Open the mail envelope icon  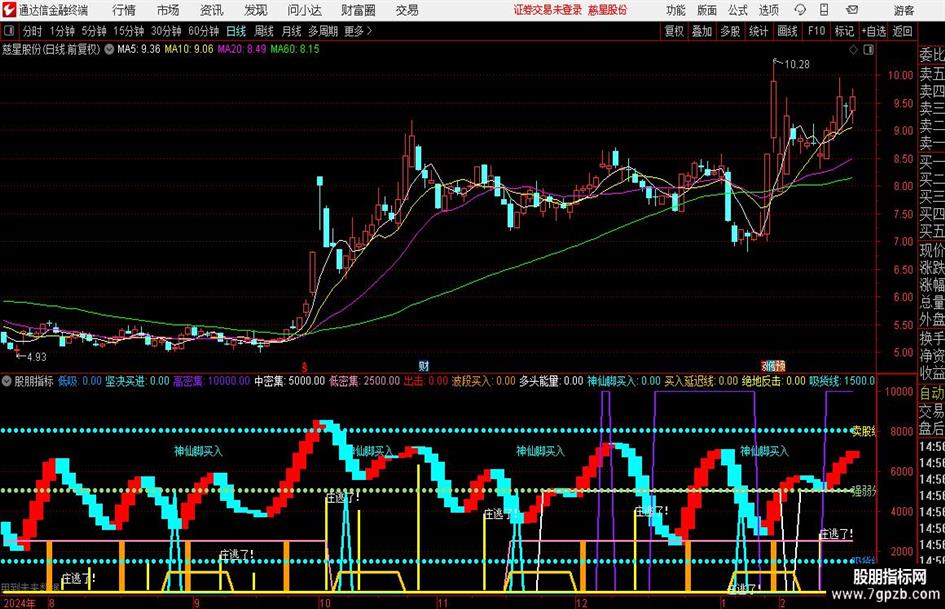pyautogui.click(x=852, y=10)
